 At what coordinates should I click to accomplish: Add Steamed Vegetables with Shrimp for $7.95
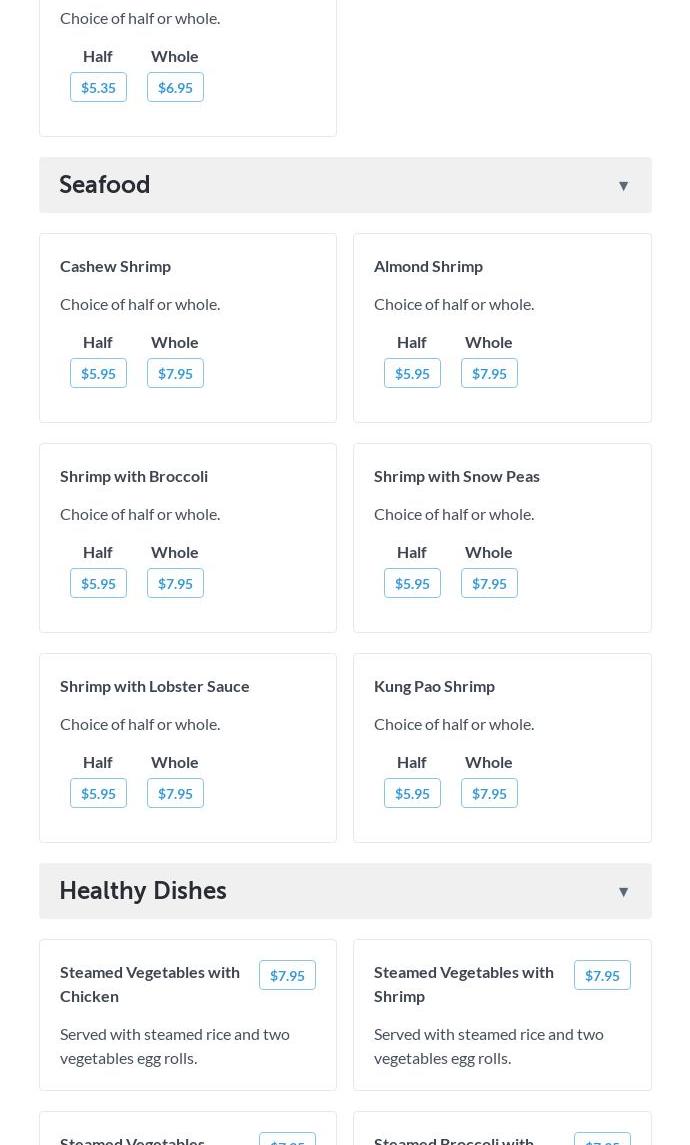pos(602,975)
